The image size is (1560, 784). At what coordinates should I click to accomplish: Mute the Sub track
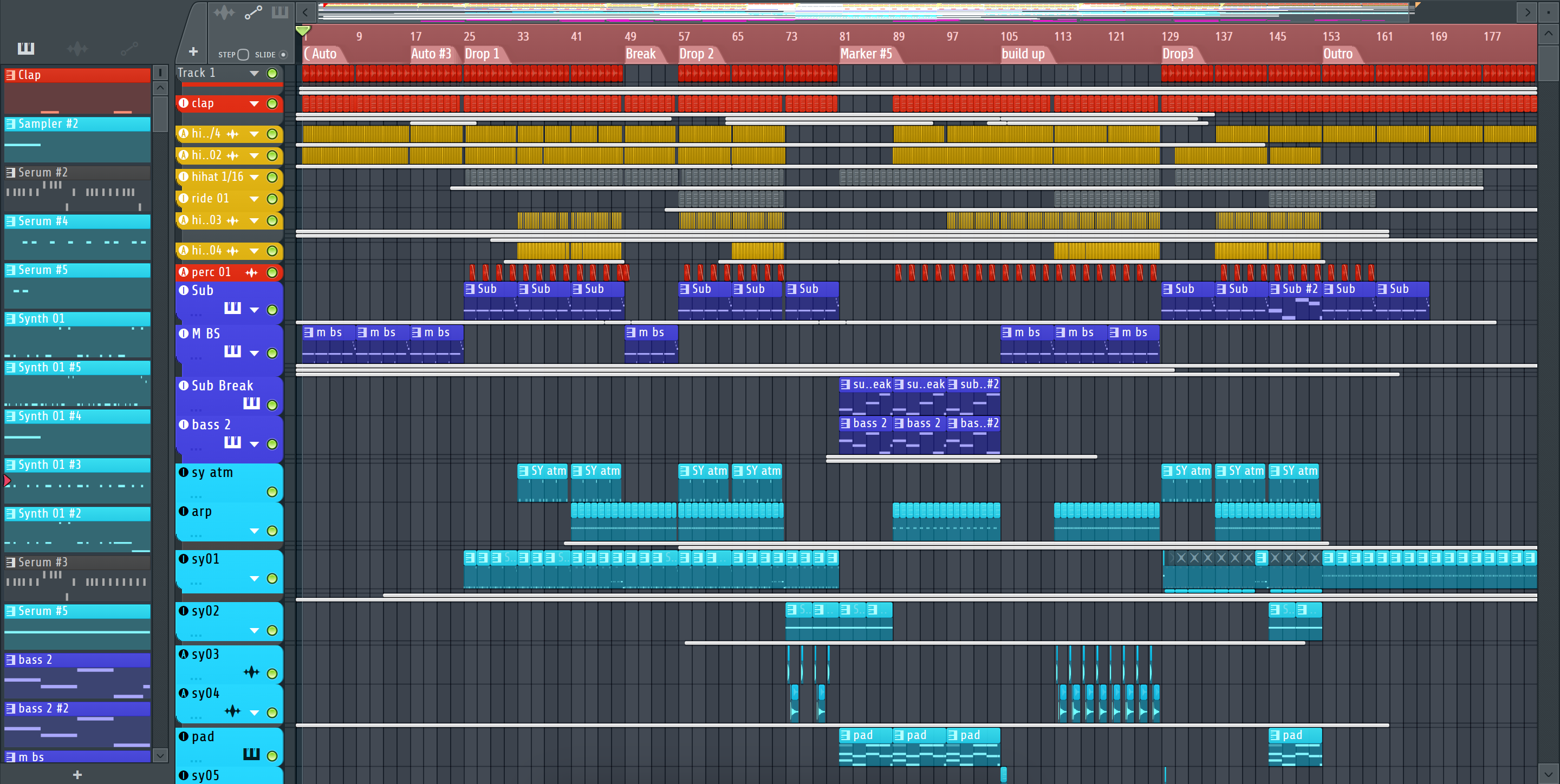(272, 310)
